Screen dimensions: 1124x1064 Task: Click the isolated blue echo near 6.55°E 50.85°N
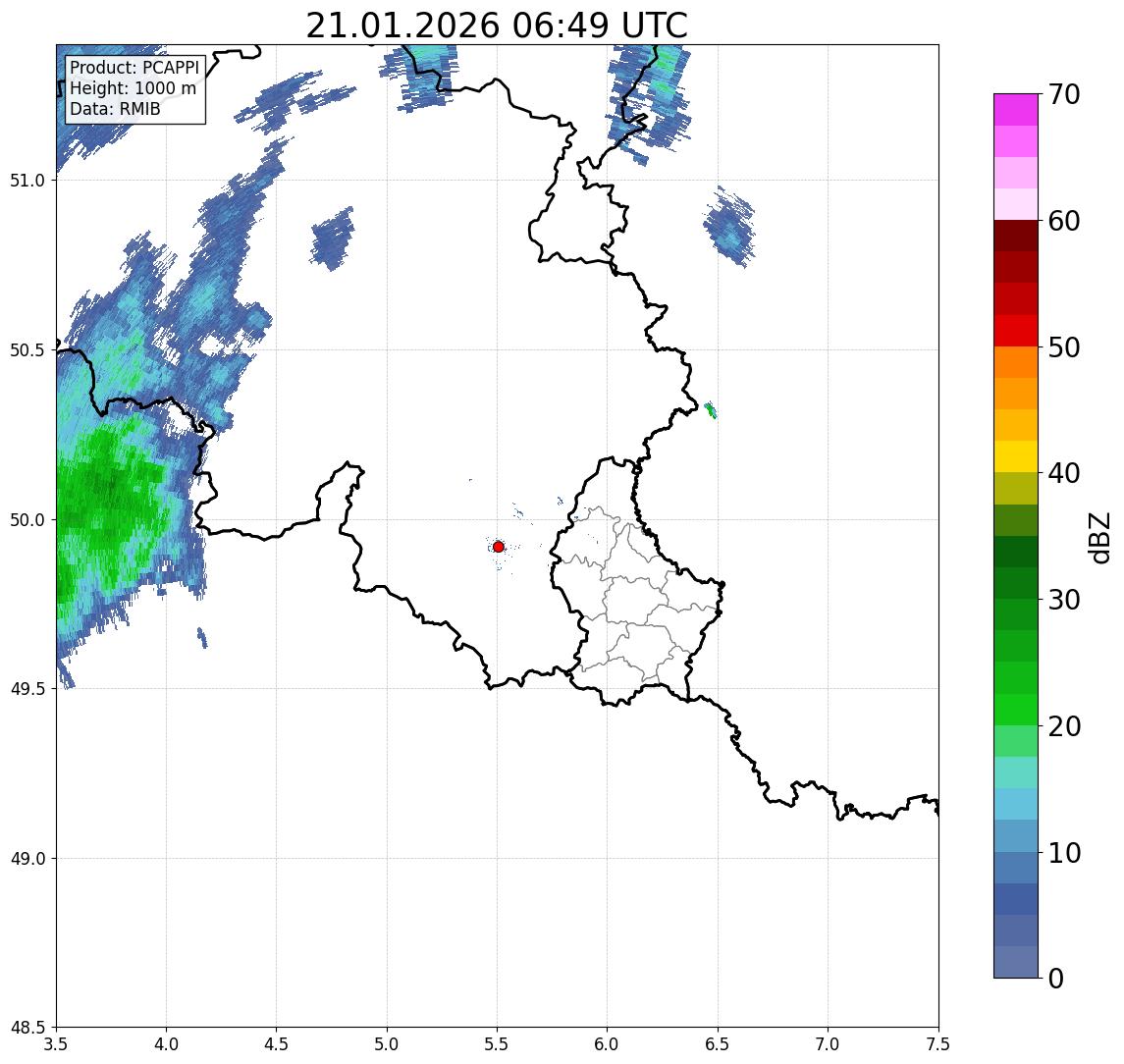coord(729,227)
